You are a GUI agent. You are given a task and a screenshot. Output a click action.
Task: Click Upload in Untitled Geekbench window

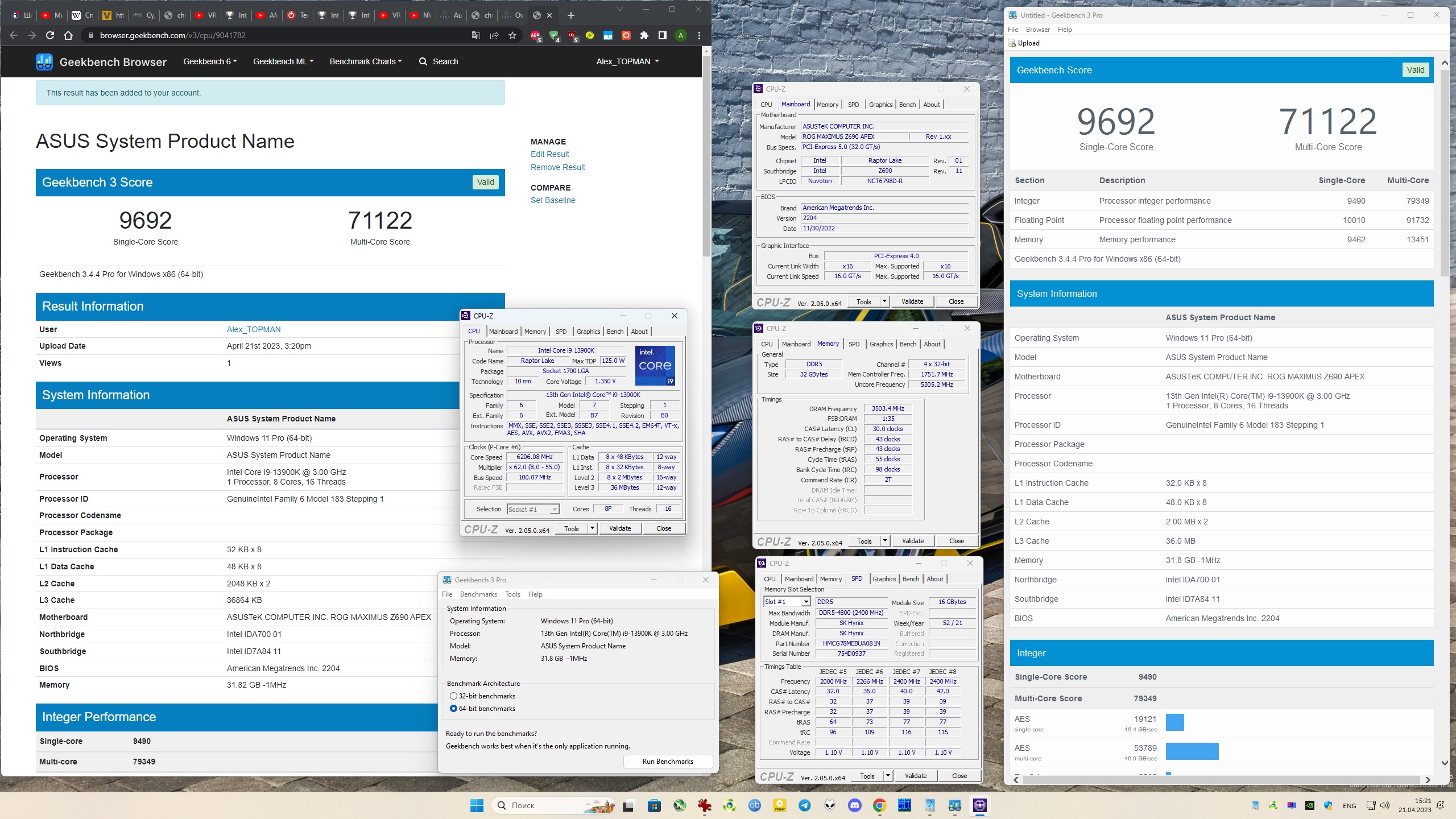coord(1024,43)
